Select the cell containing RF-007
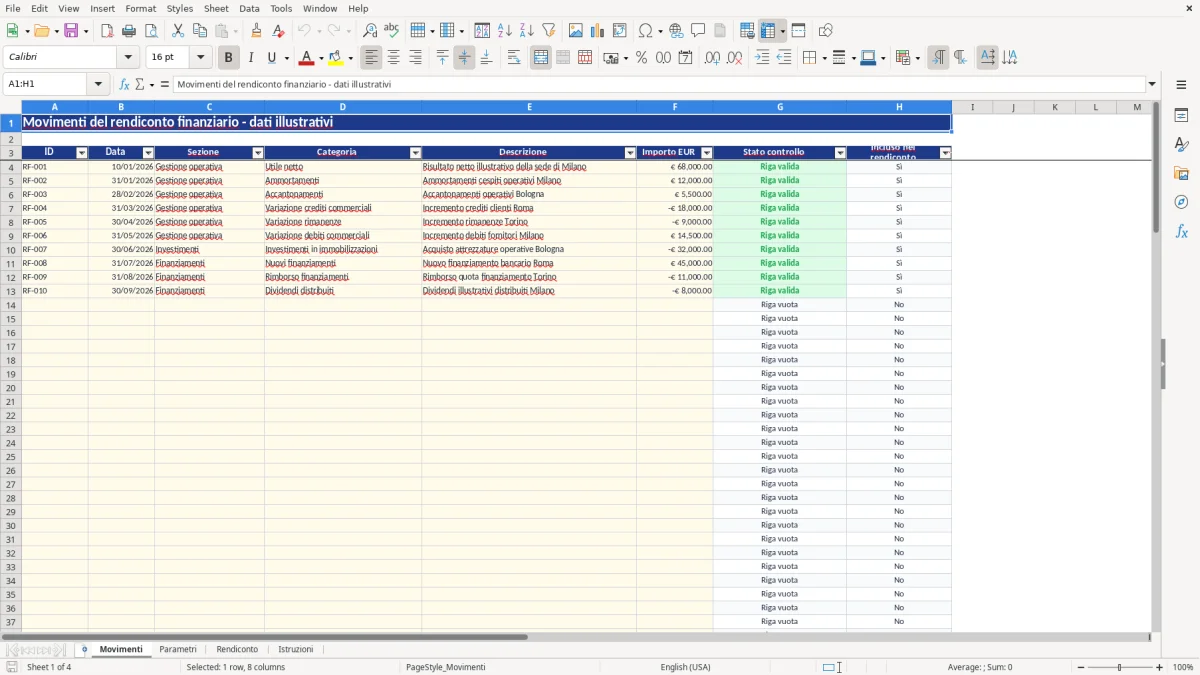 click(55, 249)
